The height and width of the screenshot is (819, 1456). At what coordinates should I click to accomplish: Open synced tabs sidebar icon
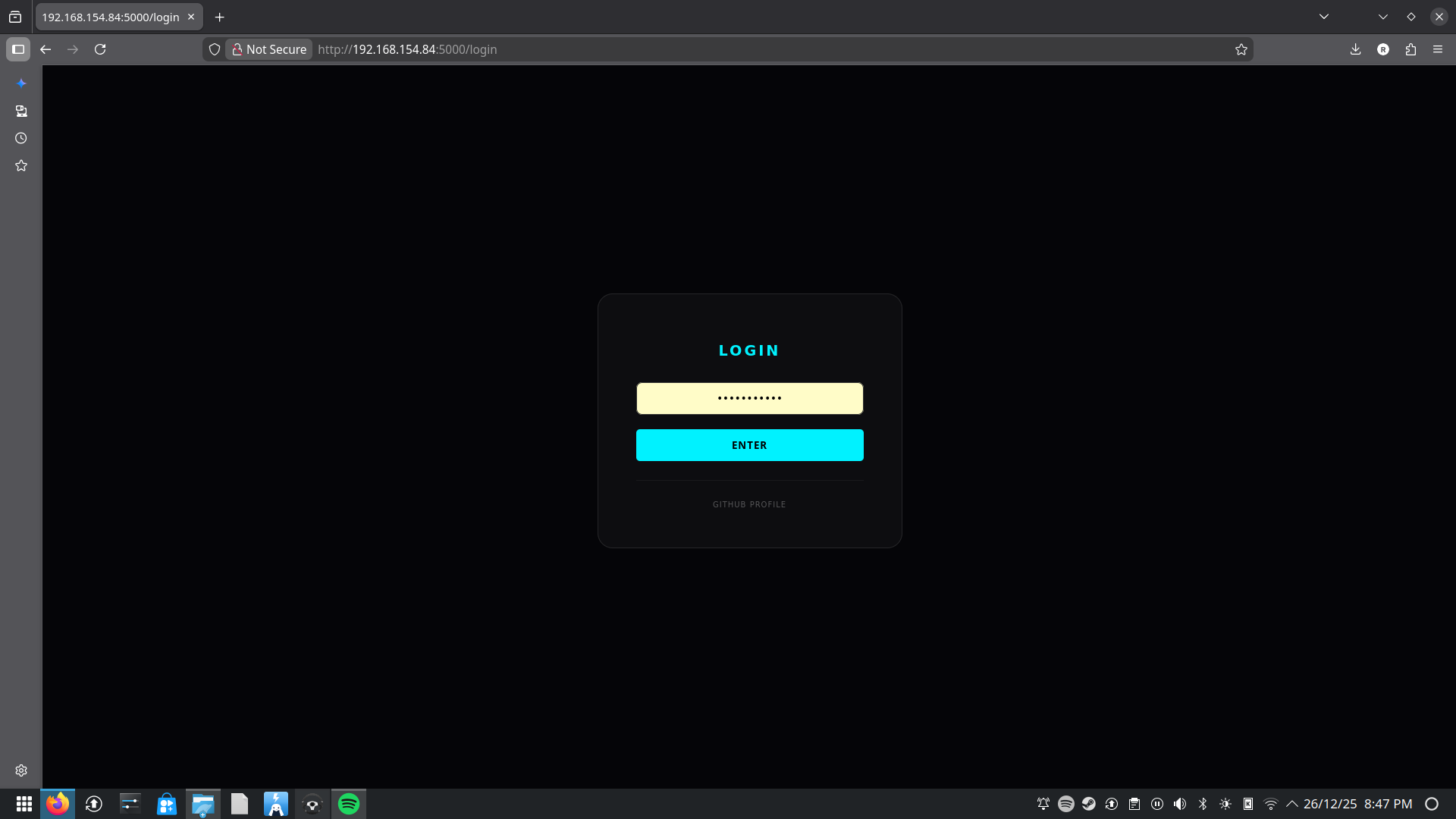pyautogui.click(x=21, y=111)
